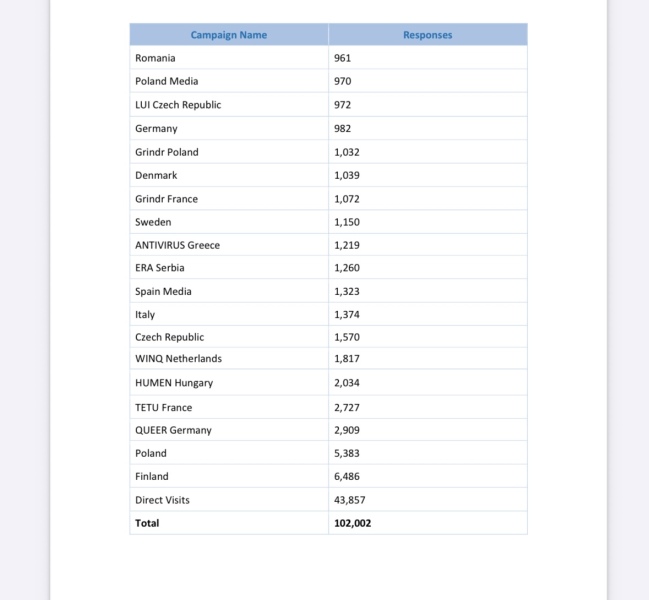
Task: Click the Sweden campaign name
Action: [153, 222]
